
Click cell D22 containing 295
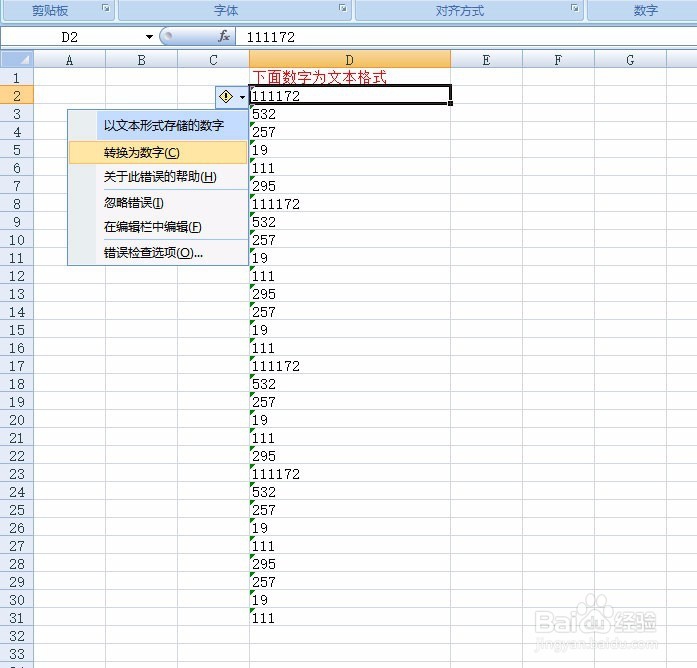pos(350,456)
